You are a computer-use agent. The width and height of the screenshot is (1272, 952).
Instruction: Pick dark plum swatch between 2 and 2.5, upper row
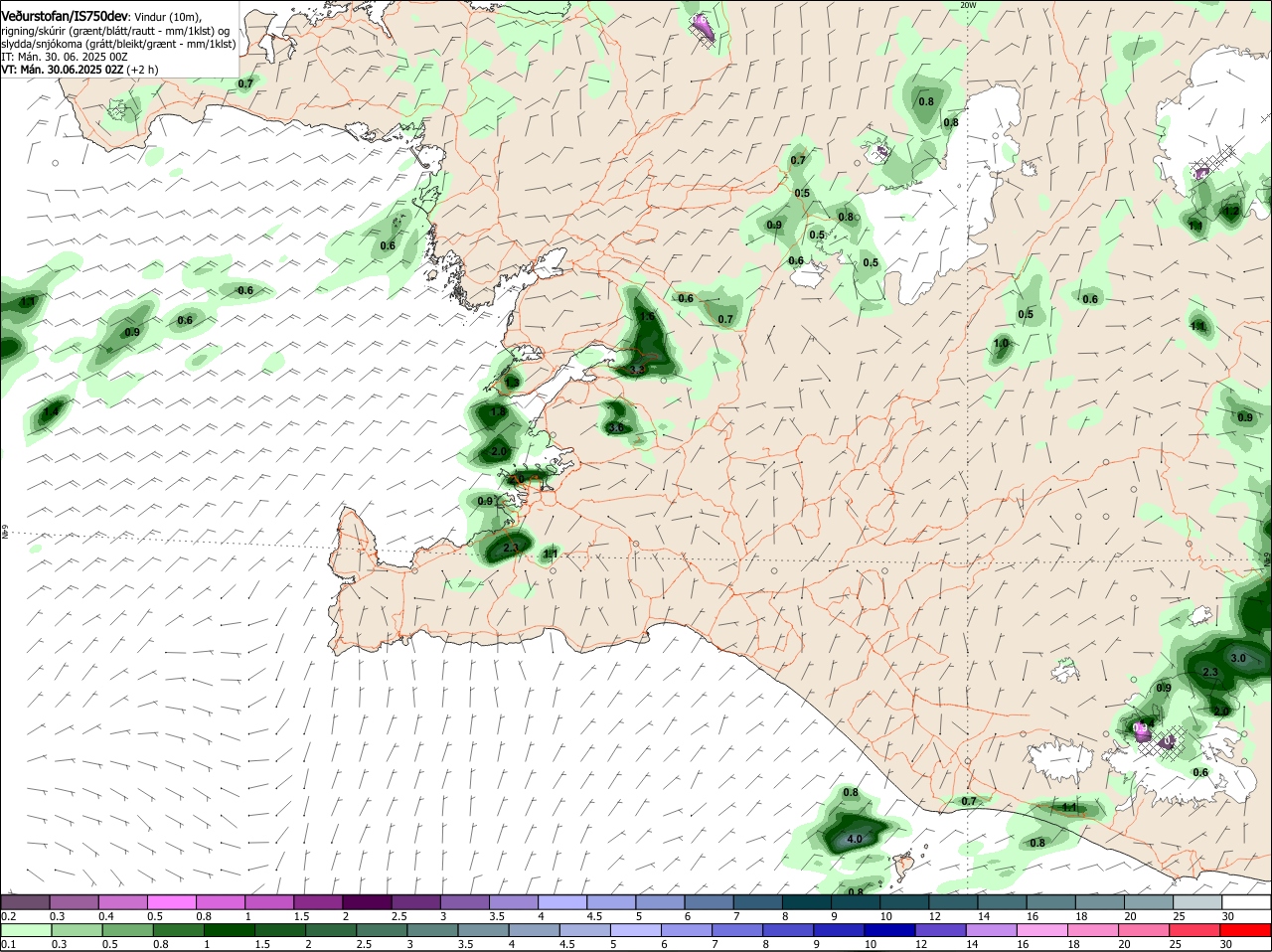click(367, 902)
